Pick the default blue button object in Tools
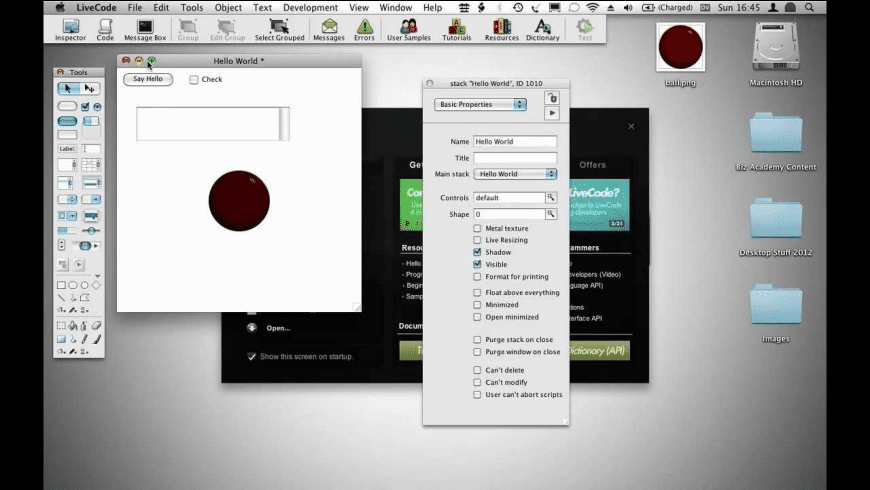 67,121
